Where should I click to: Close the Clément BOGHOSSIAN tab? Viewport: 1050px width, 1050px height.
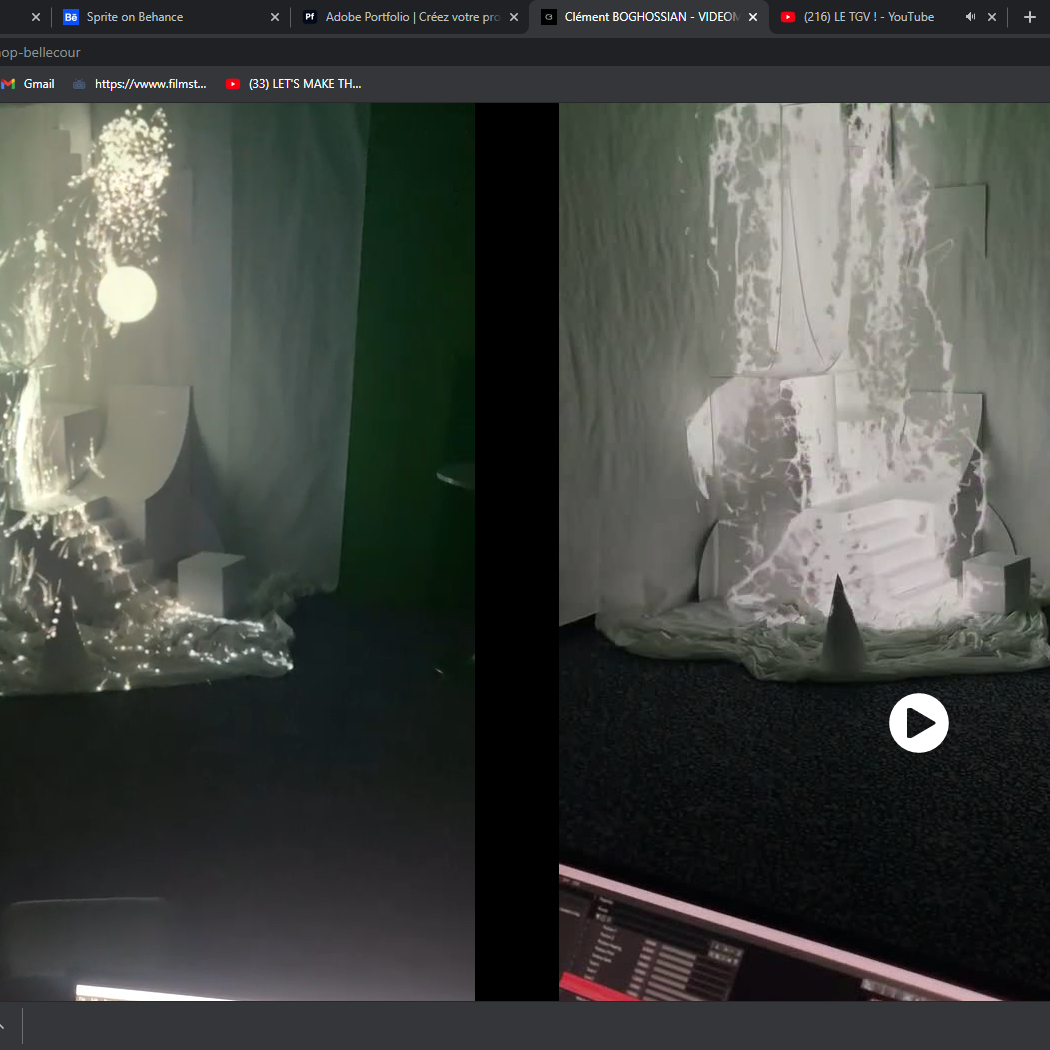(753, 17)
